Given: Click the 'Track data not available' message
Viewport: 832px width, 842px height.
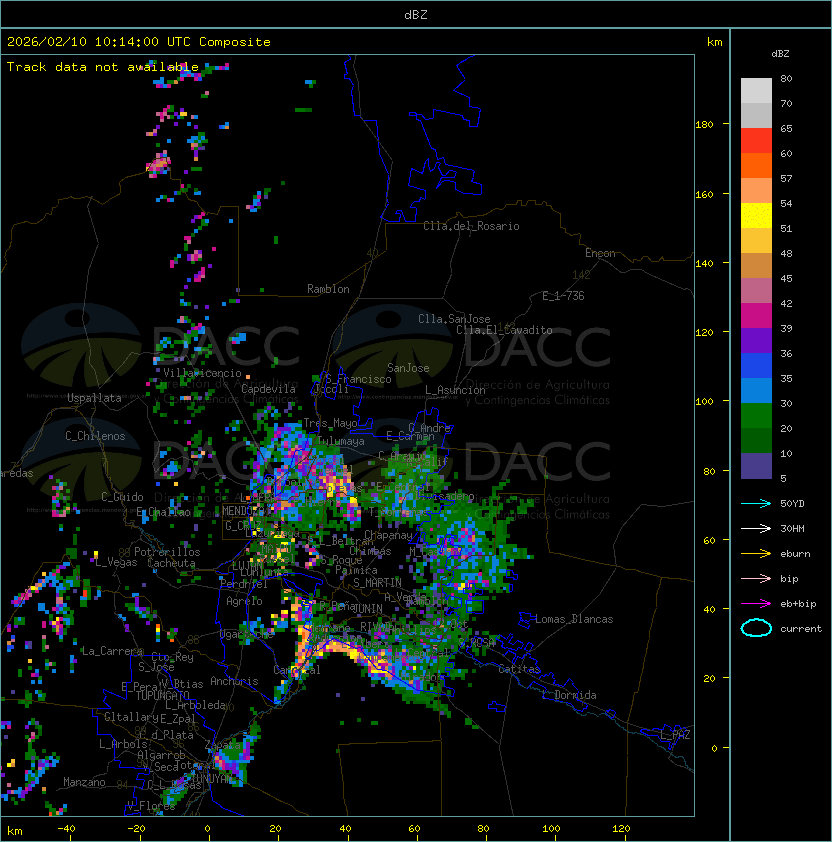Looking at the screenshot, I should click(x=103, y=67).
